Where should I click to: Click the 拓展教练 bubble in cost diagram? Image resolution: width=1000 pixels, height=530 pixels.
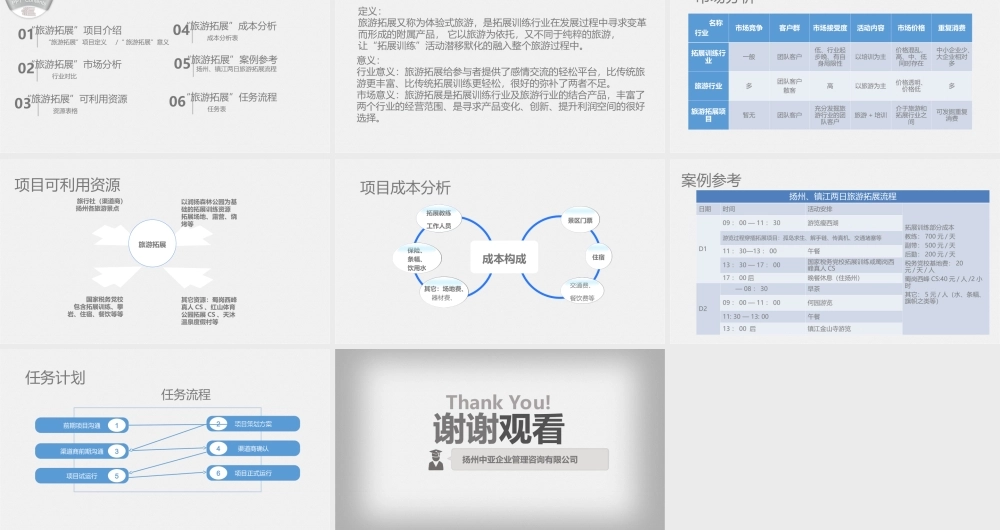tap(438, 219)
